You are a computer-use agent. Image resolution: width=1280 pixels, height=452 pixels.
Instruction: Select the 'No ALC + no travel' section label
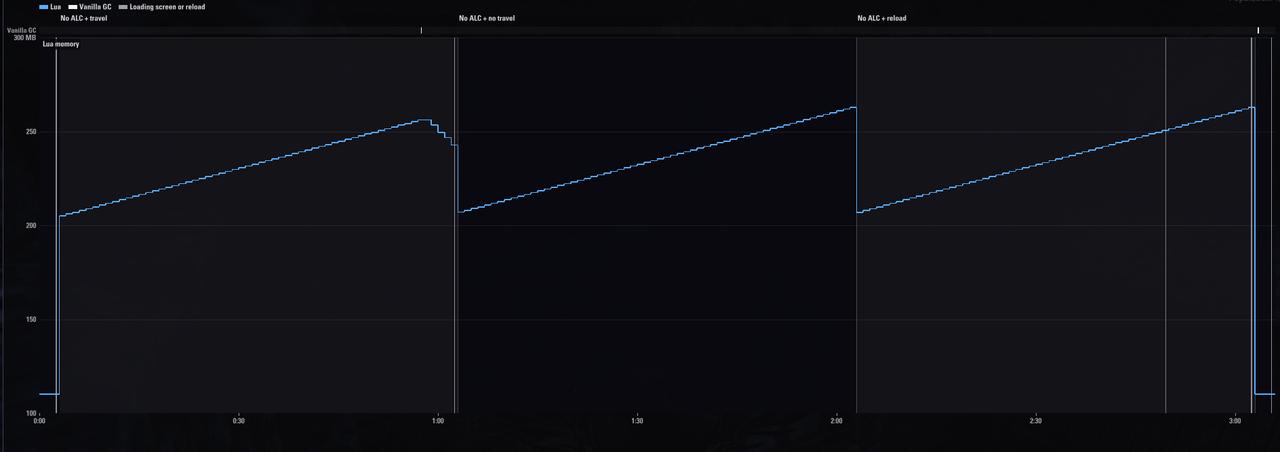click(487, 18)
